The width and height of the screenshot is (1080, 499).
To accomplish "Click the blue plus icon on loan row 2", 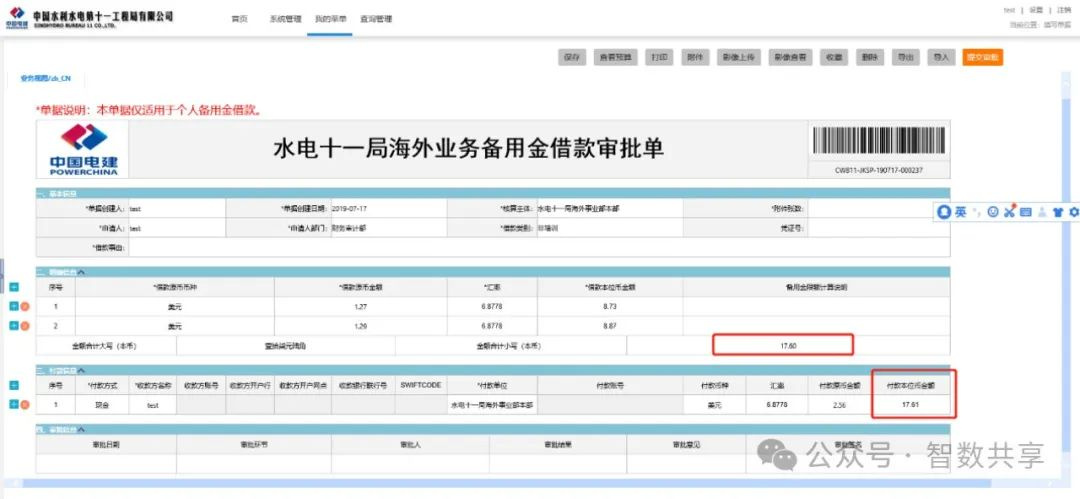I will (14, 325).
